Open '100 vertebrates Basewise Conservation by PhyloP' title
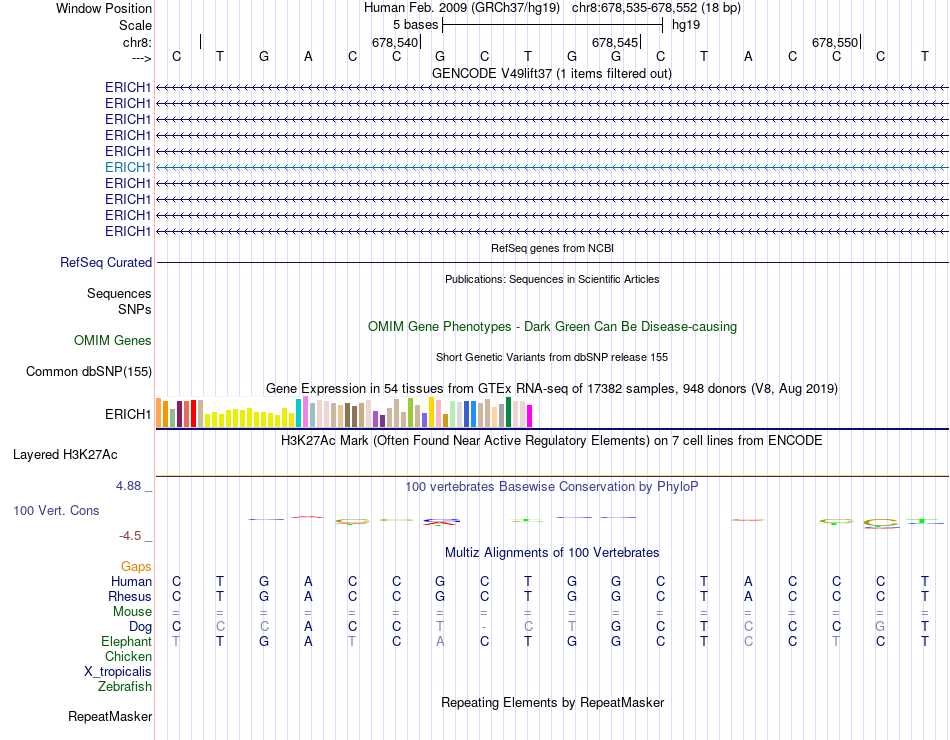This screenshot has width=950, height=740. point(551,487)
